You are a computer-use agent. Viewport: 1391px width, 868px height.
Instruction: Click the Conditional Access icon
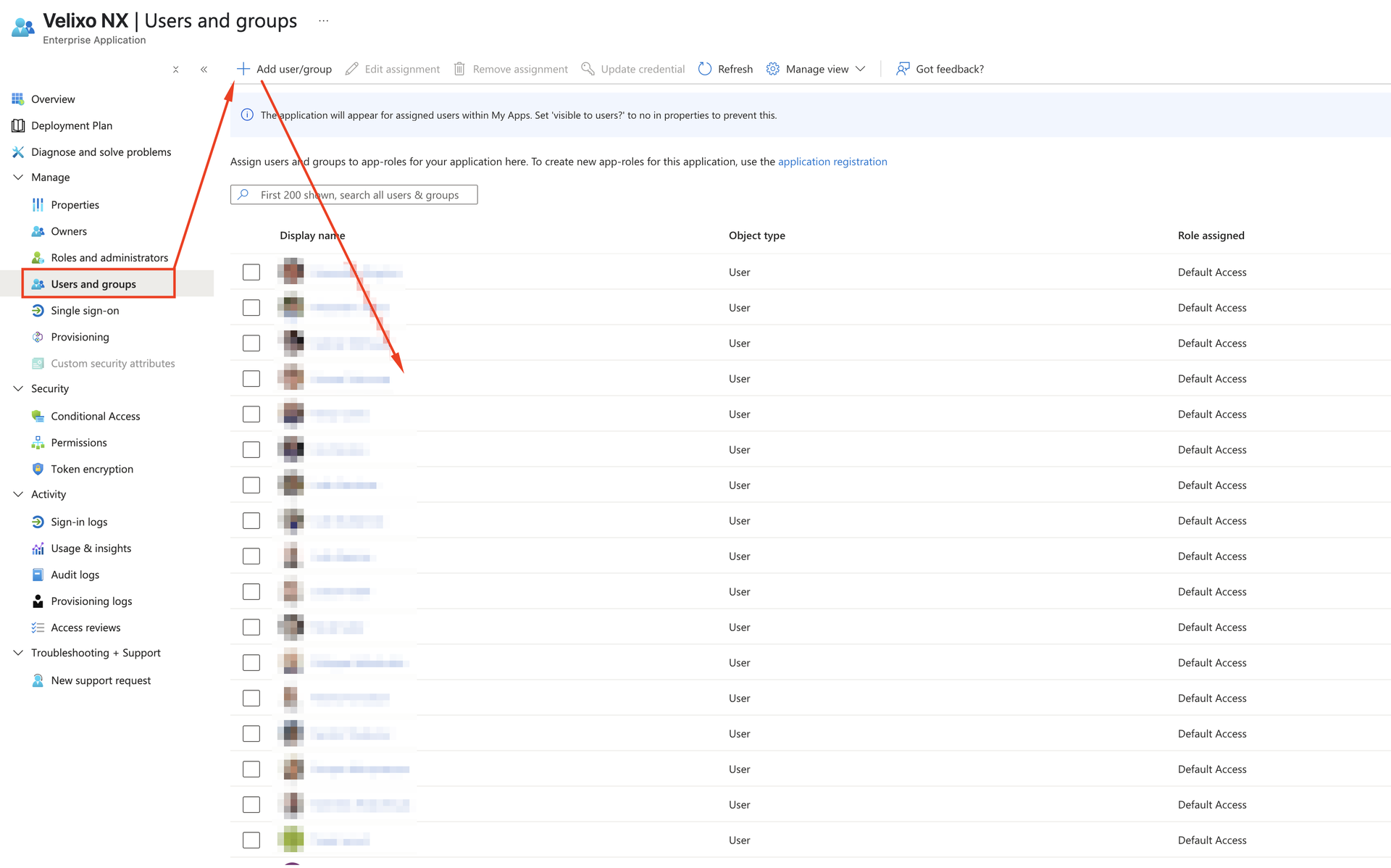[38, 416]
